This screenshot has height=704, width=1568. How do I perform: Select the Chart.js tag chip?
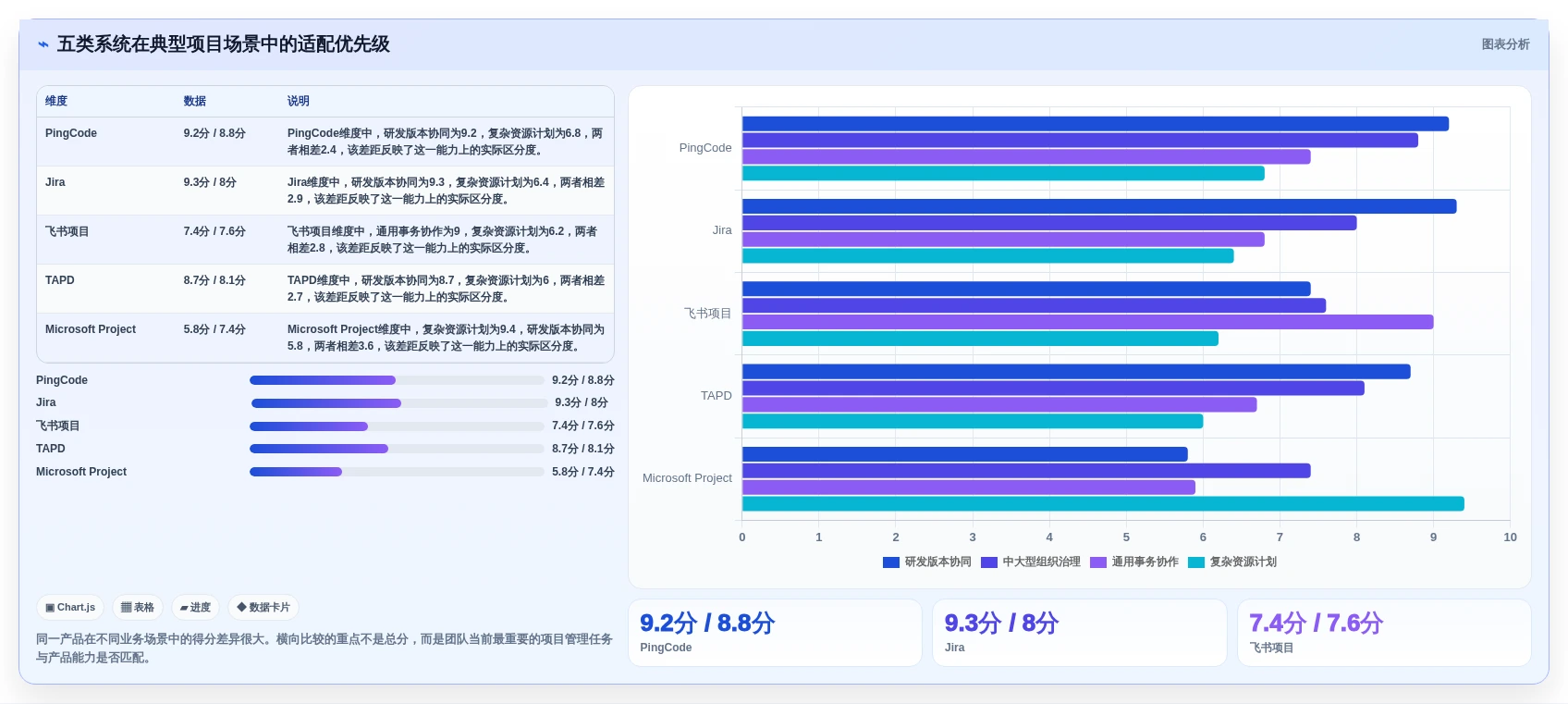[x=70, y=608]
